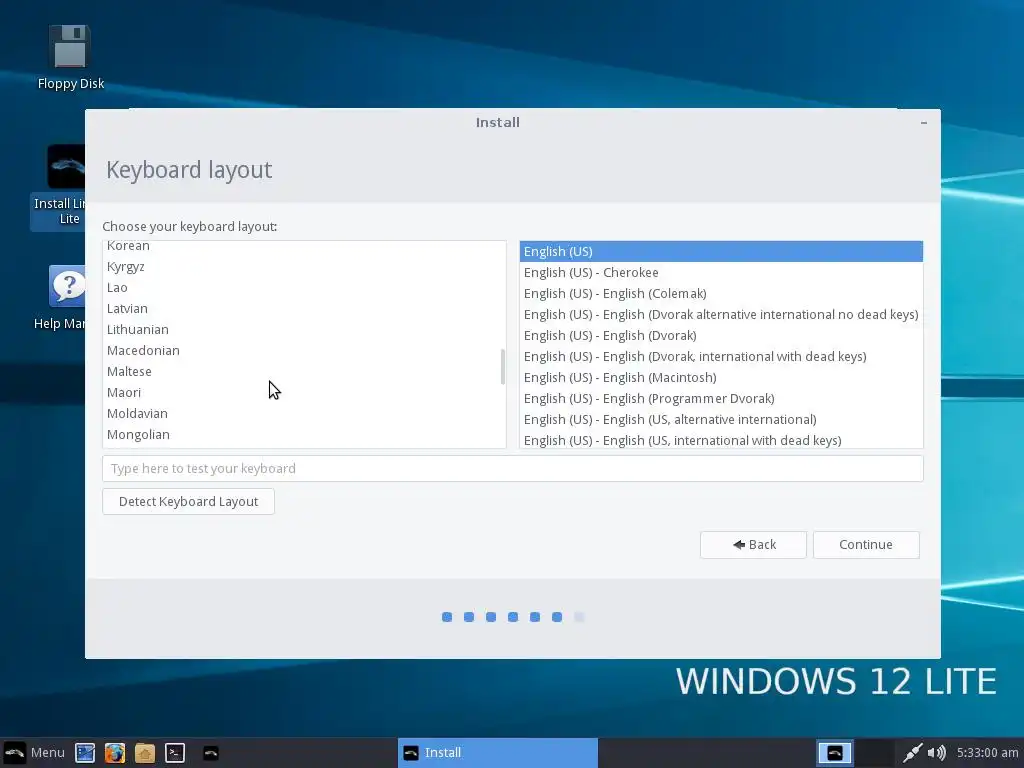Select Macedonian in the language list

(x=304, y=350)
